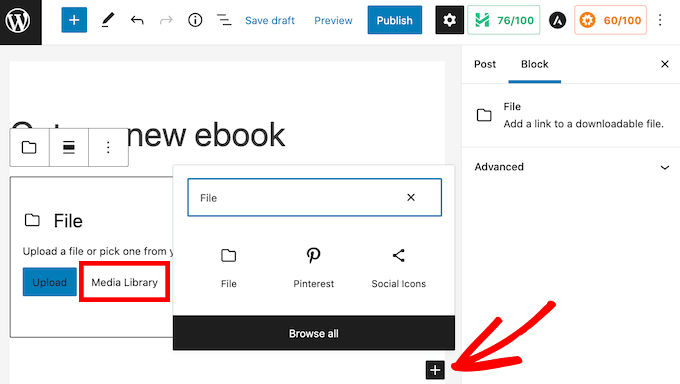Click the 'Upload a file or pick one' instruction text
Screen dimensions: 680x384
[x=98, y=251]
